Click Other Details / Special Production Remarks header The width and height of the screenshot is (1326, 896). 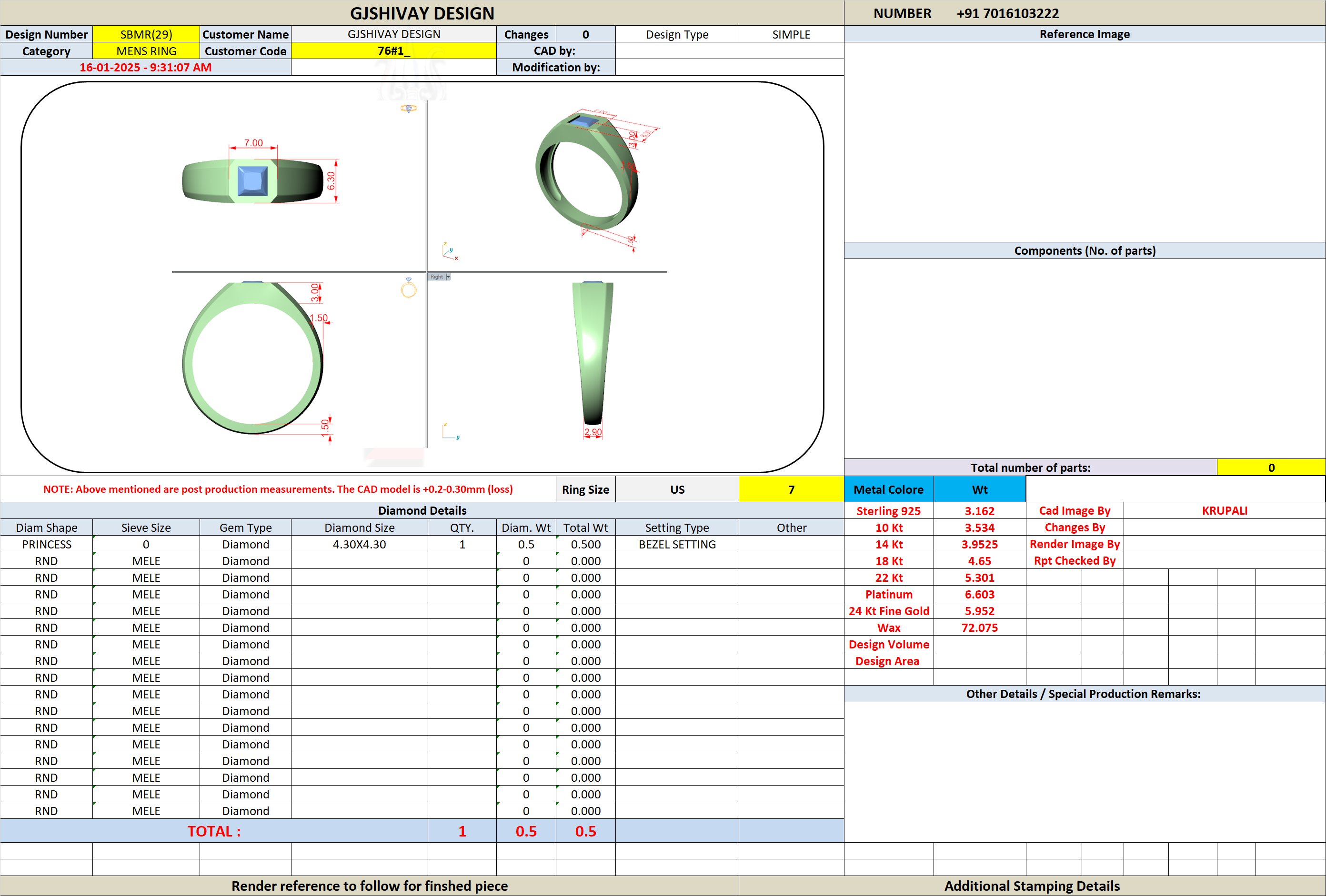coord(1084,694)
